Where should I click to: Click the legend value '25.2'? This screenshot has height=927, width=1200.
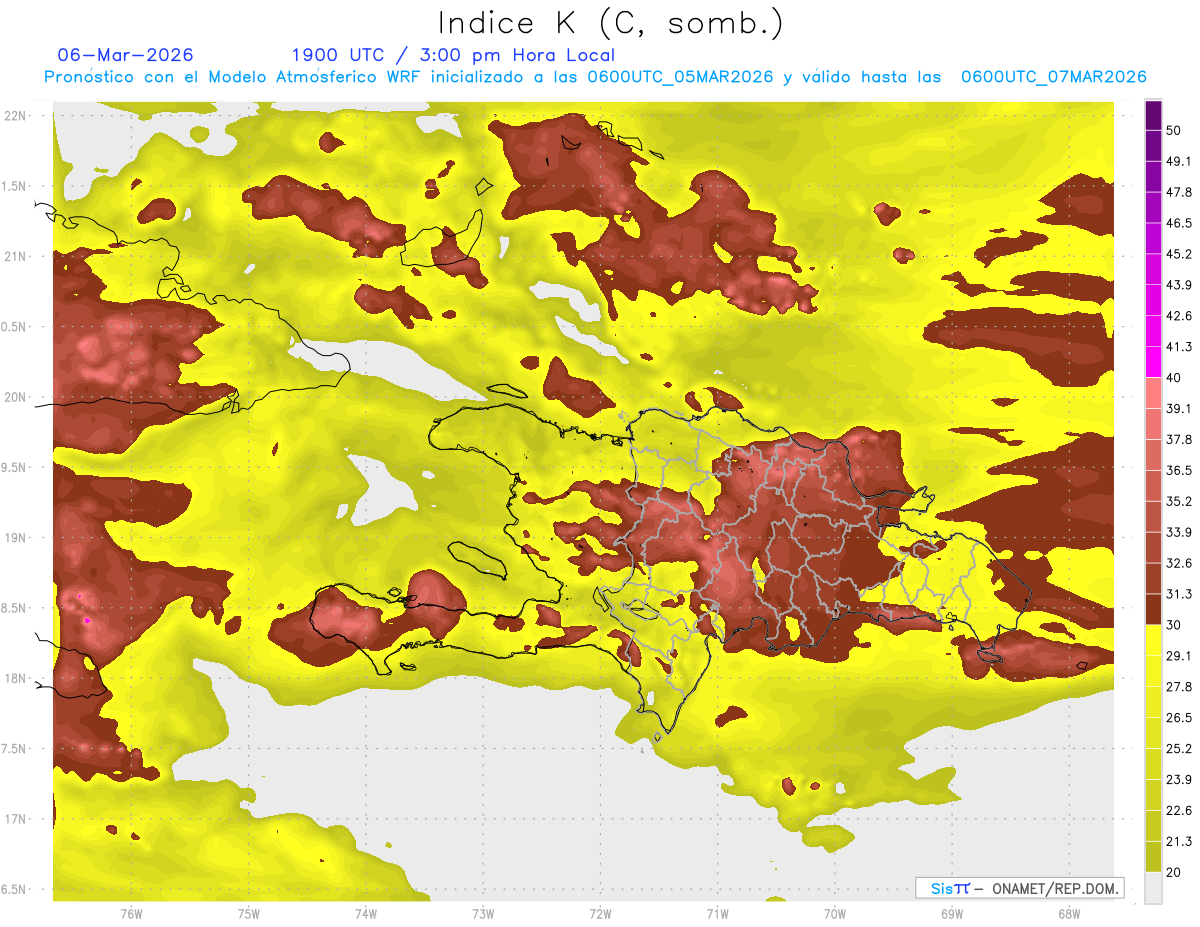pyautogui.click(x=1178, y=749)
